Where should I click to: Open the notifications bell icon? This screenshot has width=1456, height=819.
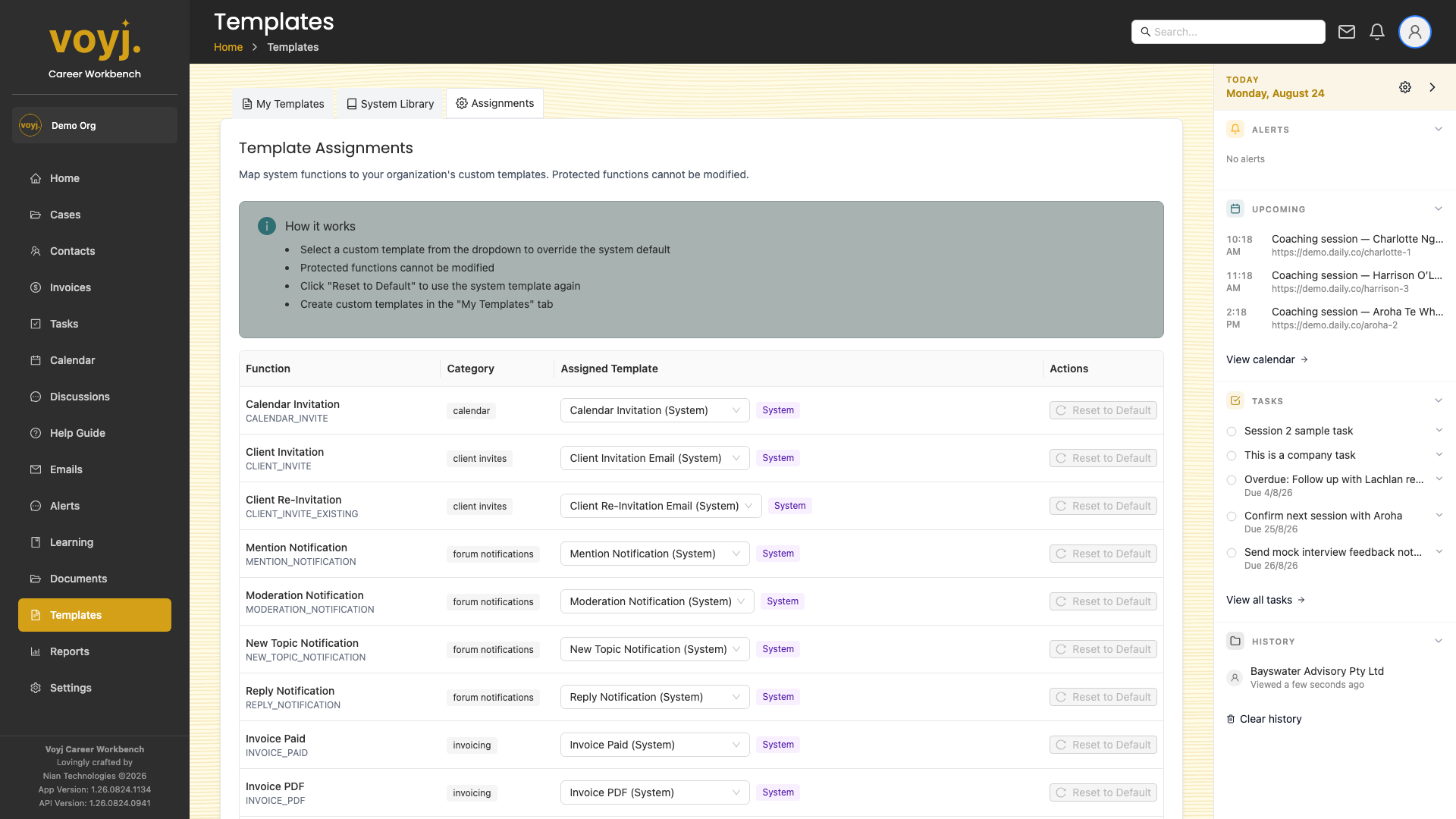point(1377,32)
